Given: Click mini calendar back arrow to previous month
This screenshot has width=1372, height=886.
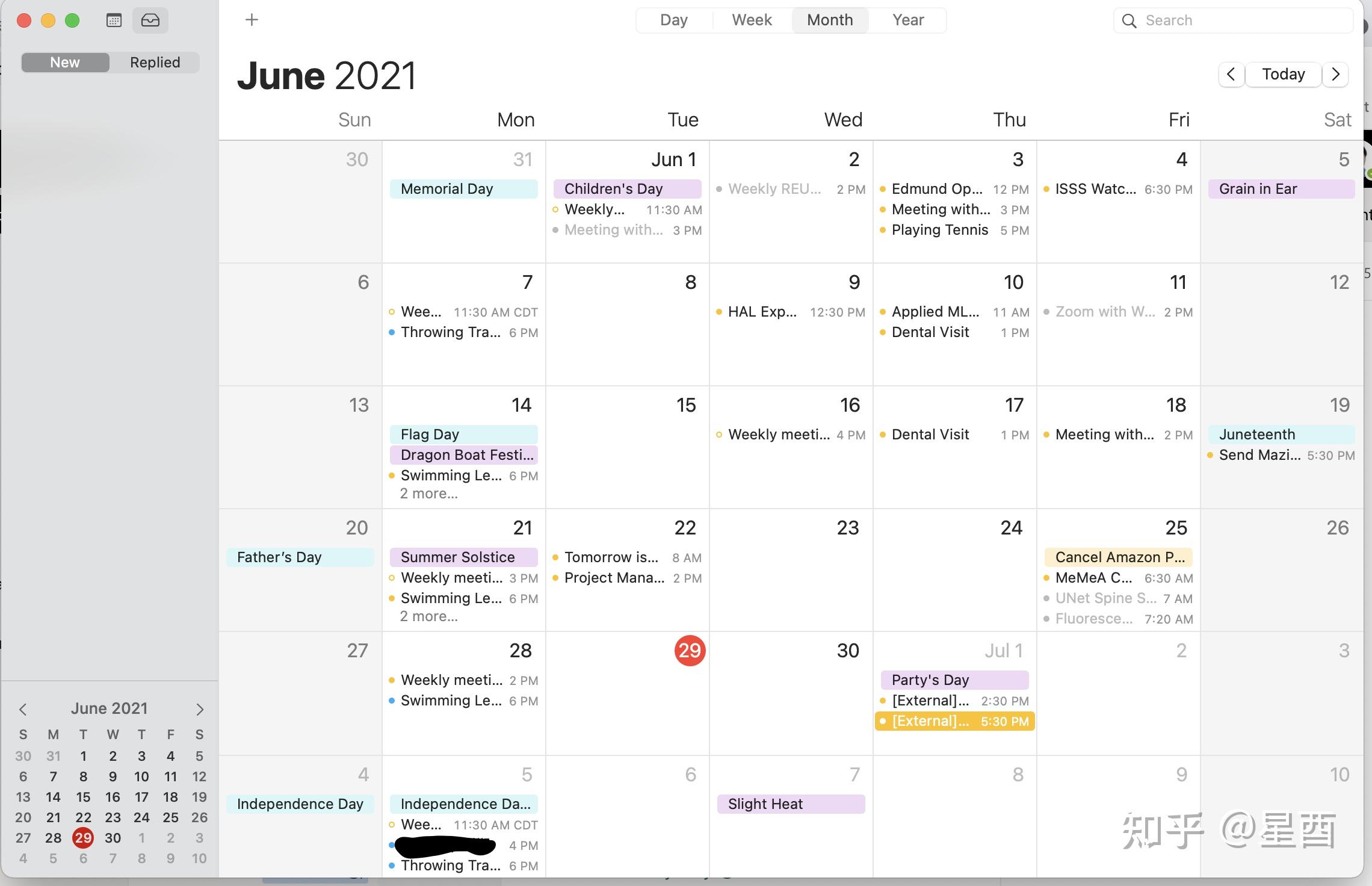Looking at the screenshot, I should (x=21, y=707).
